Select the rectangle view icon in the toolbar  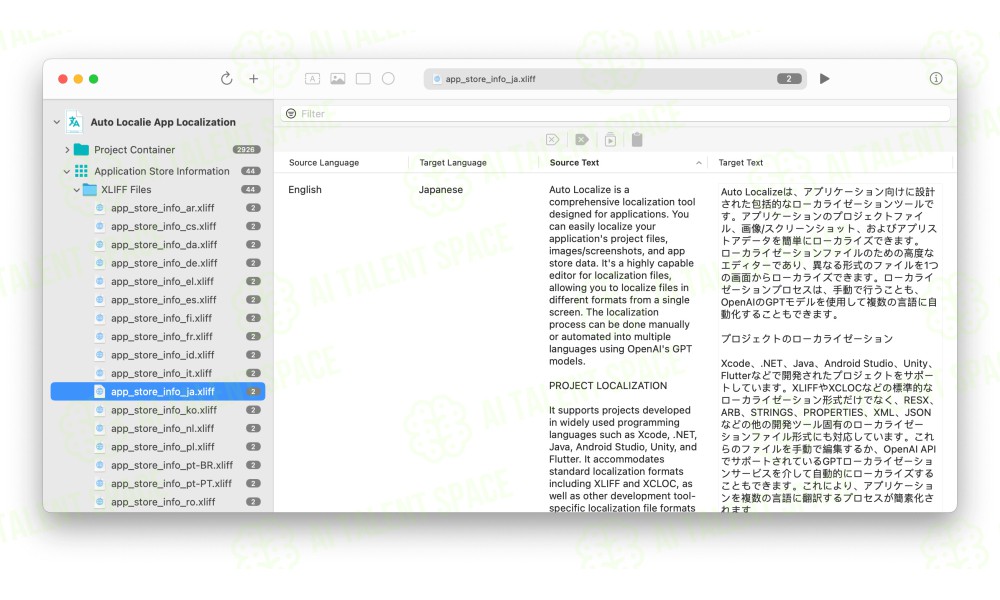click(x=363, y=78)
